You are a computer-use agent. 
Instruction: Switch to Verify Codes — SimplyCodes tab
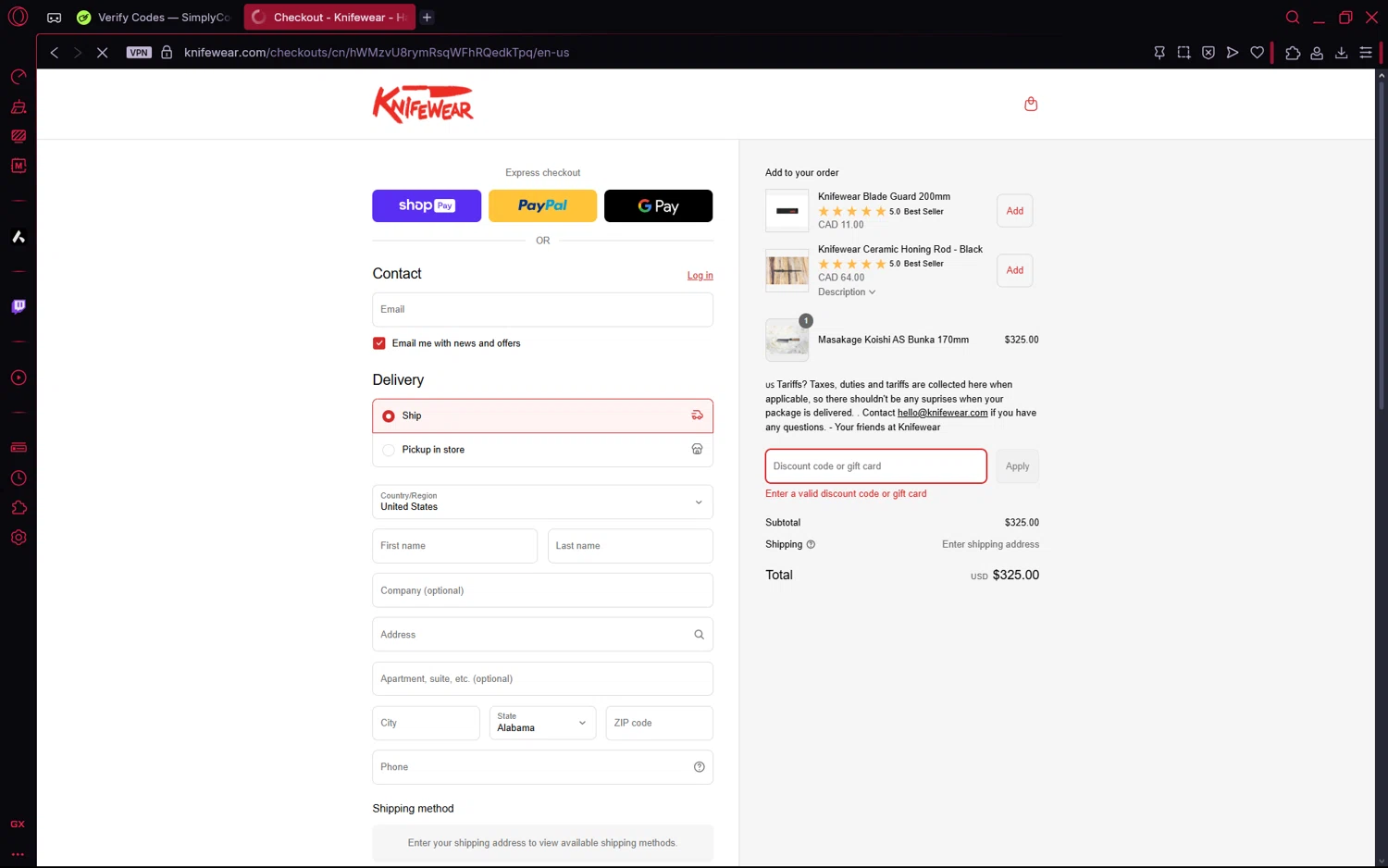pos(155,18)
